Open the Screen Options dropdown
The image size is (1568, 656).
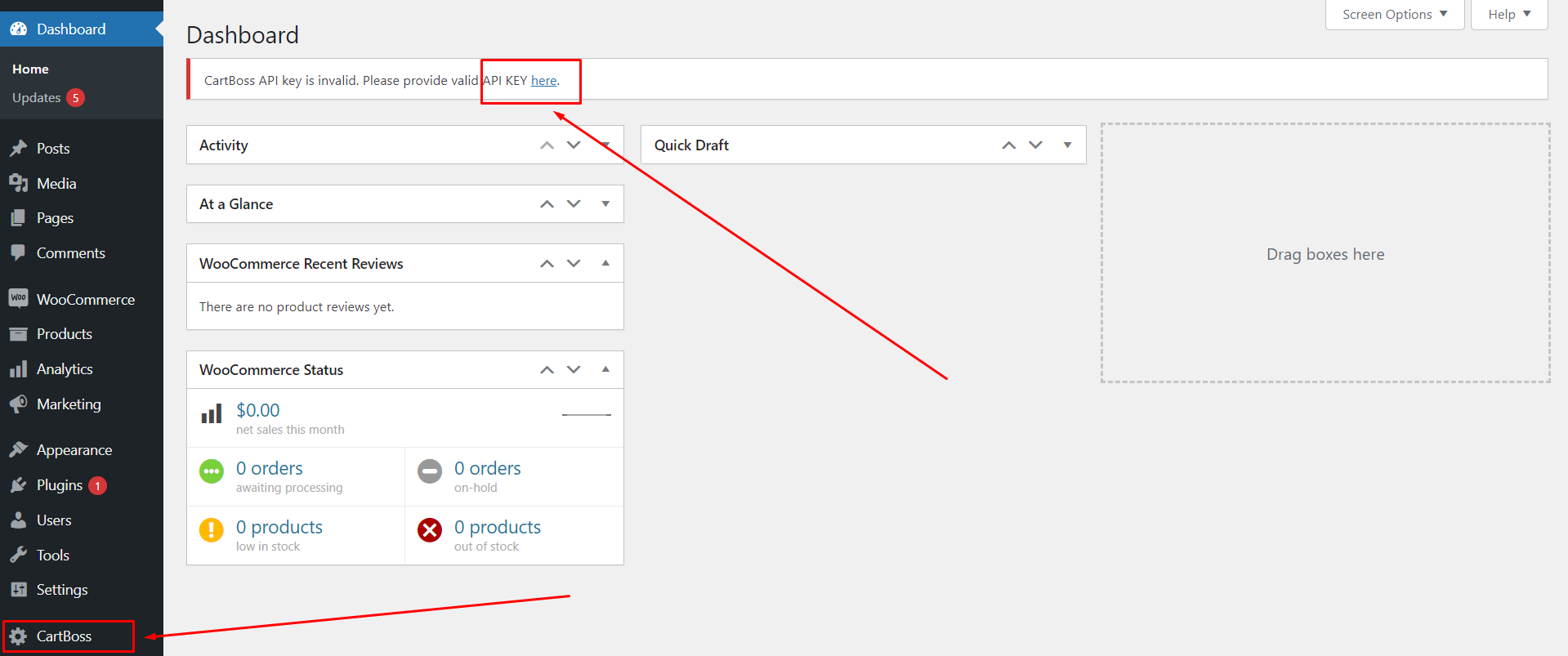tap(1395, 15)
